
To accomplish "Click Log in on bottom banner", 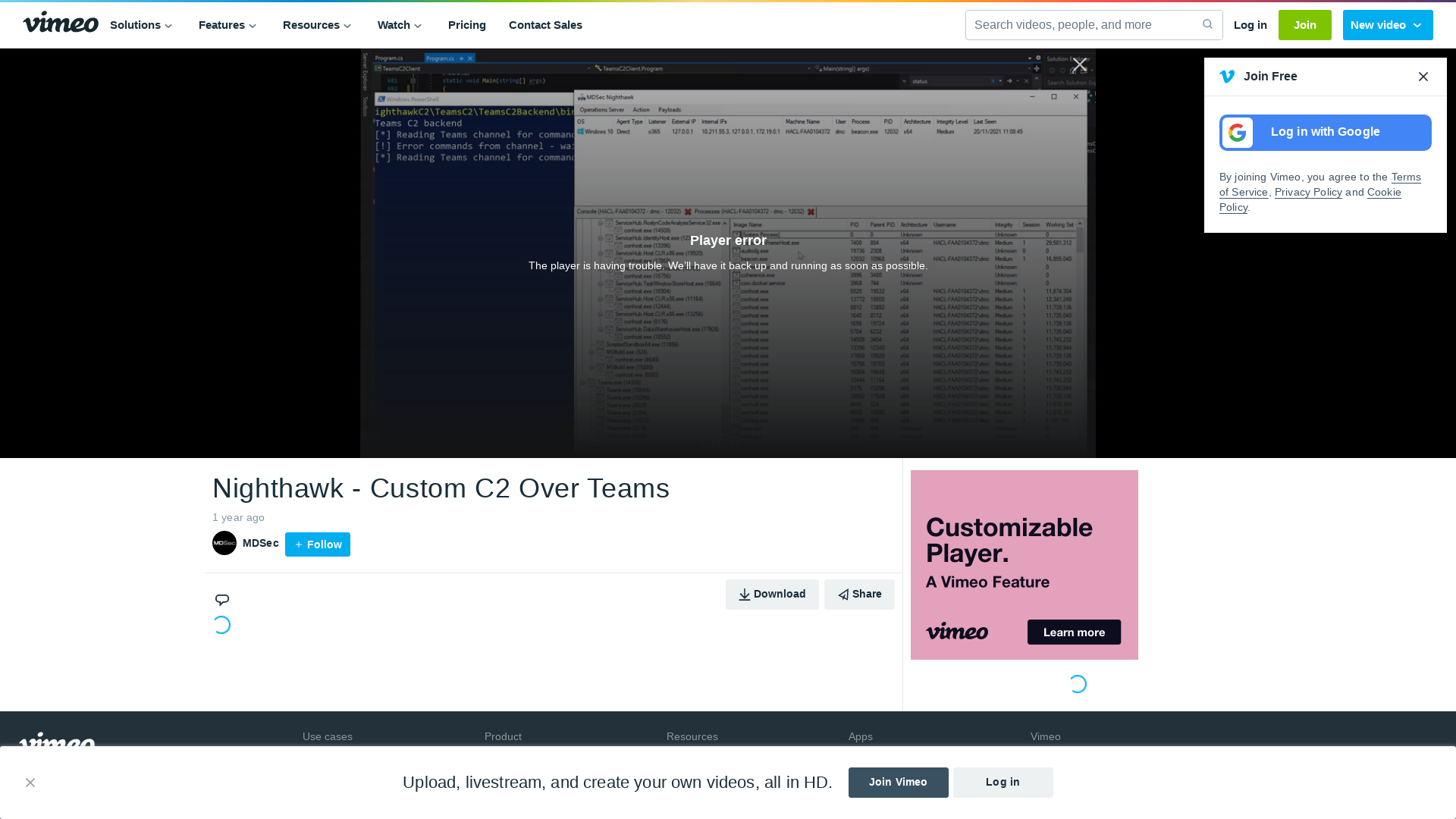I will coord(1003,783).
